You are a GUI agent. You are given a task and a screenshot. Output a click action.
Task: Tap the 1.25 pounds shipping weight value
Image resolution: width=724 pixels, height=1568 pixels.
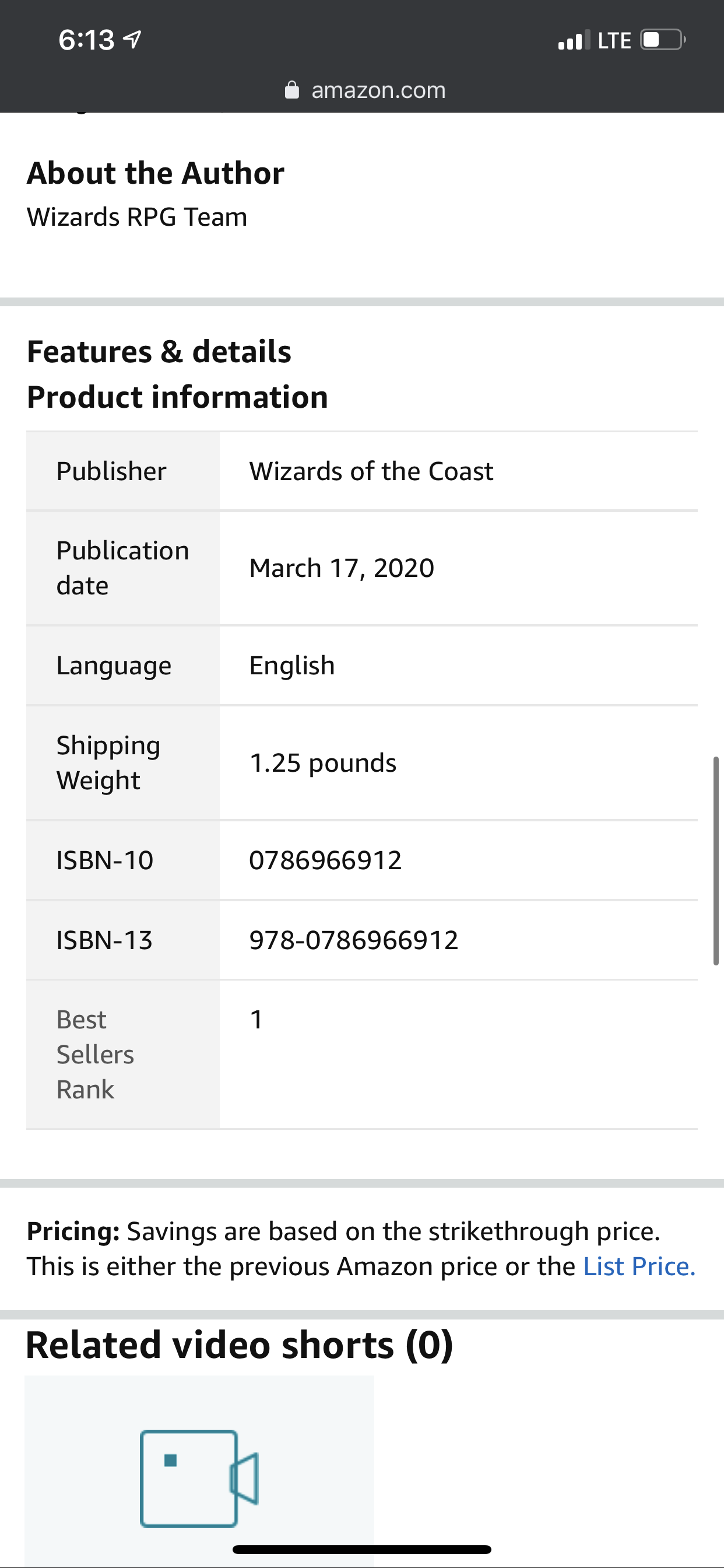coord(322,762)
